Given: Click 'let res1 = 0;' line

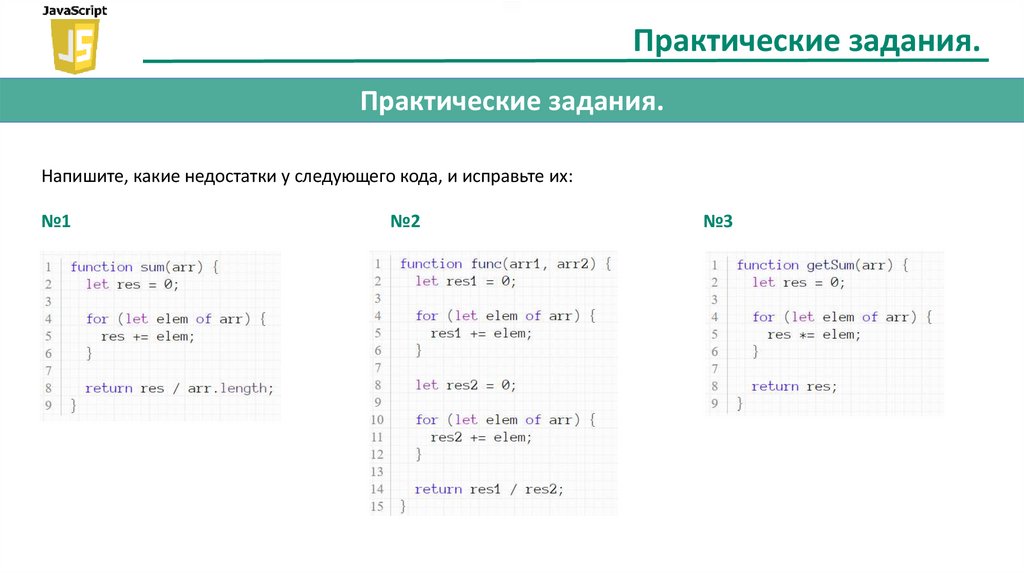Looking at the screenshot, I should (x=466, y=281).
